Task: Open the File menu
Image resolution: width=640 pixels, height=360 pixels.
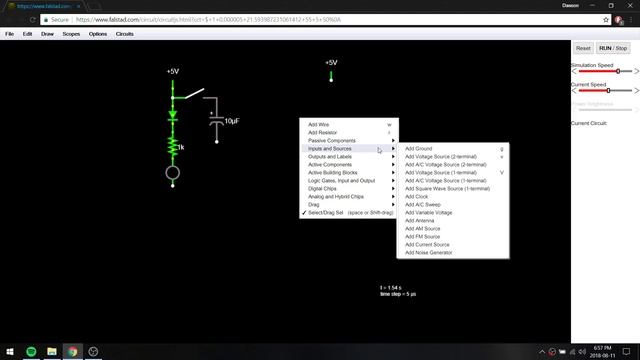Action: pyautogui.click(x=9, y=34)
